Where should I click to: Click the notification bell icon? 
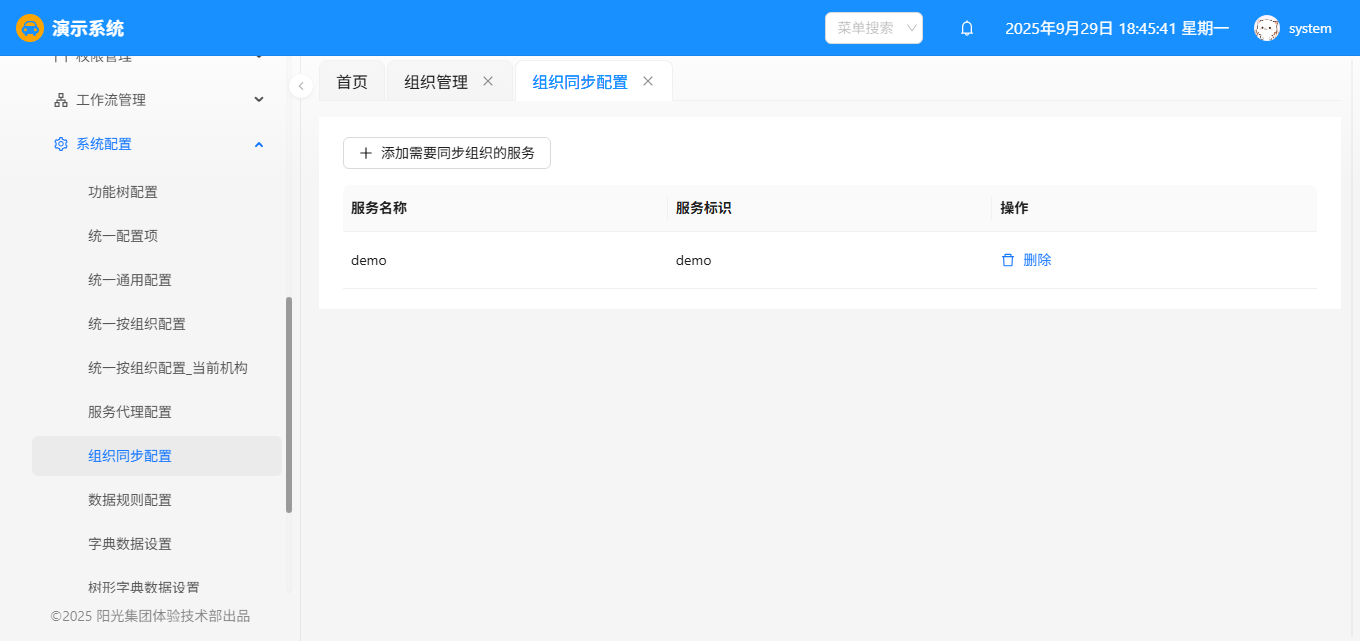click(x=967, y=28)
